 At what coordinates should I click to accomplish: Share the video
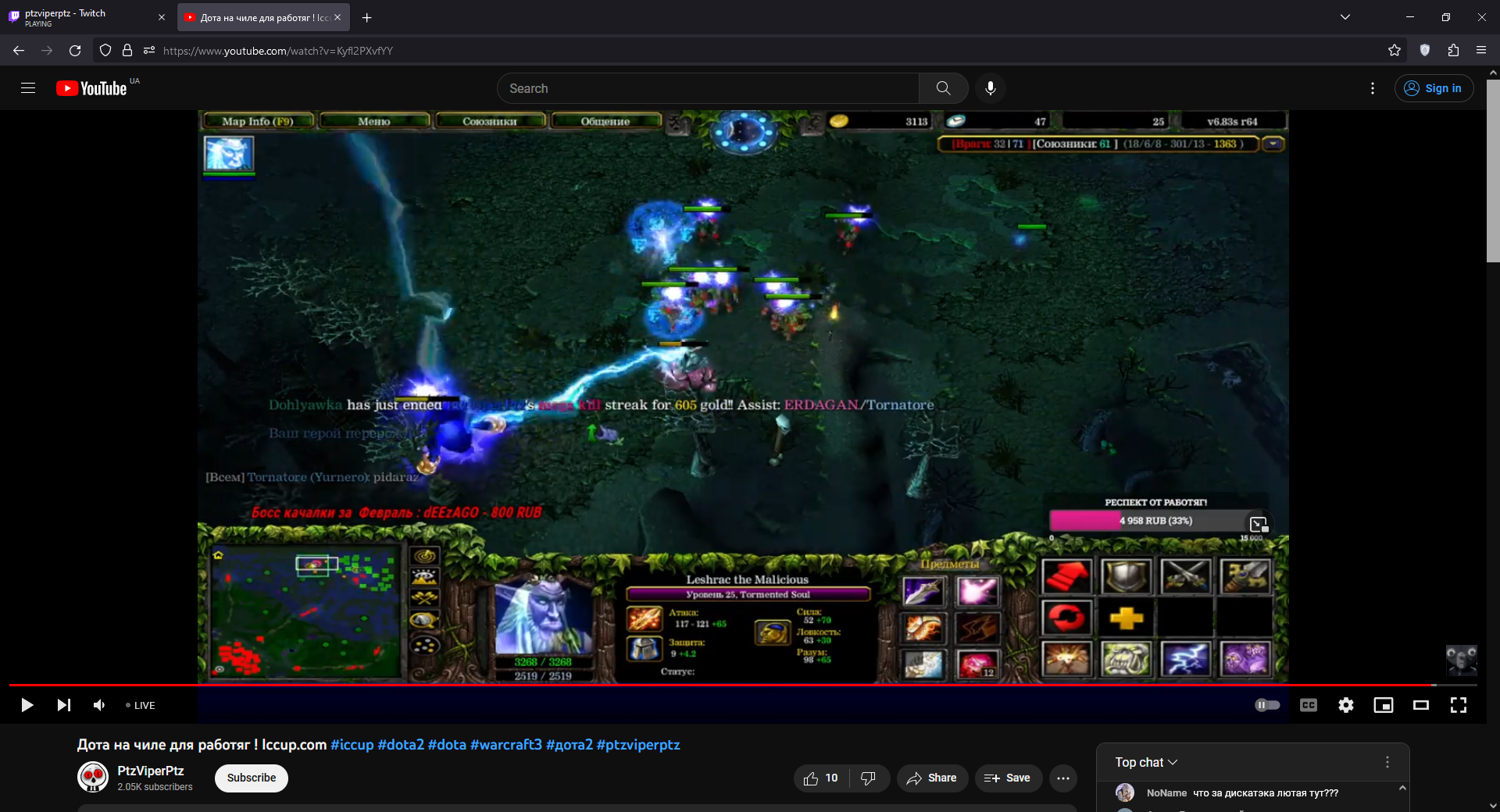(931, 778)
